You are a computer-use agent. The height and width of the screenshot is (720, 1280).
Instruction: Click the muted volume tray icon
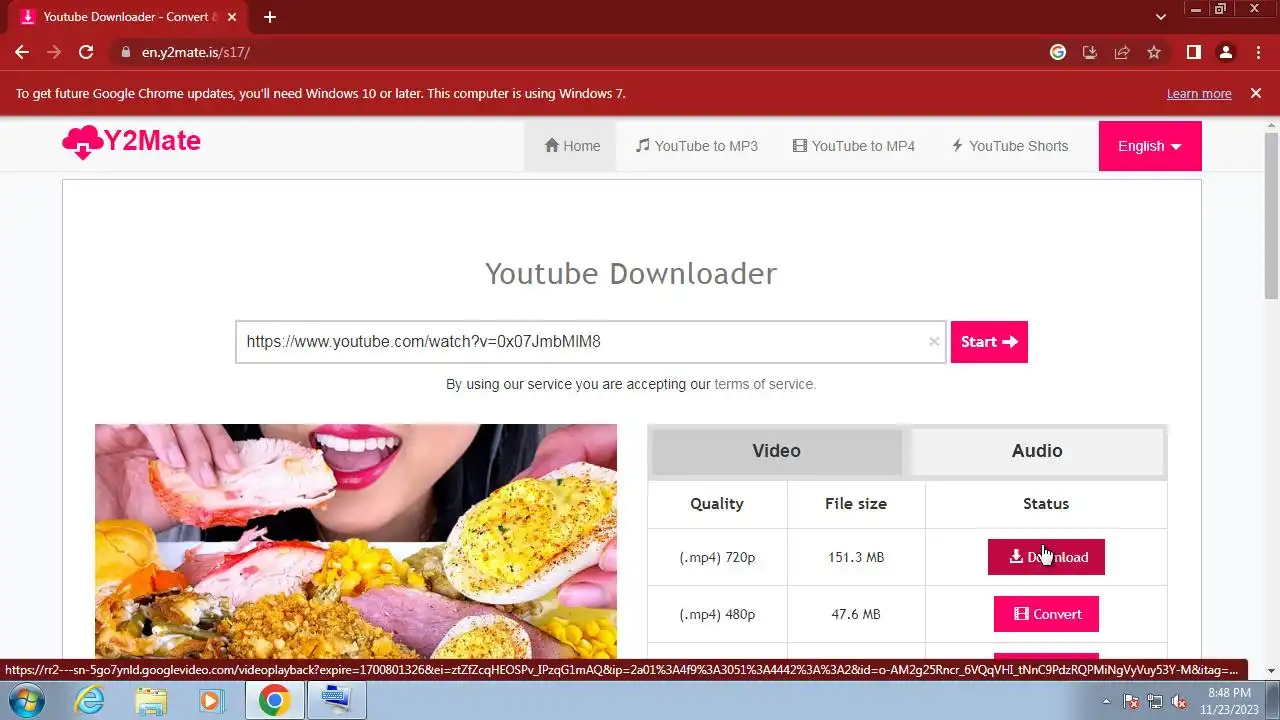pos(1179,701)
